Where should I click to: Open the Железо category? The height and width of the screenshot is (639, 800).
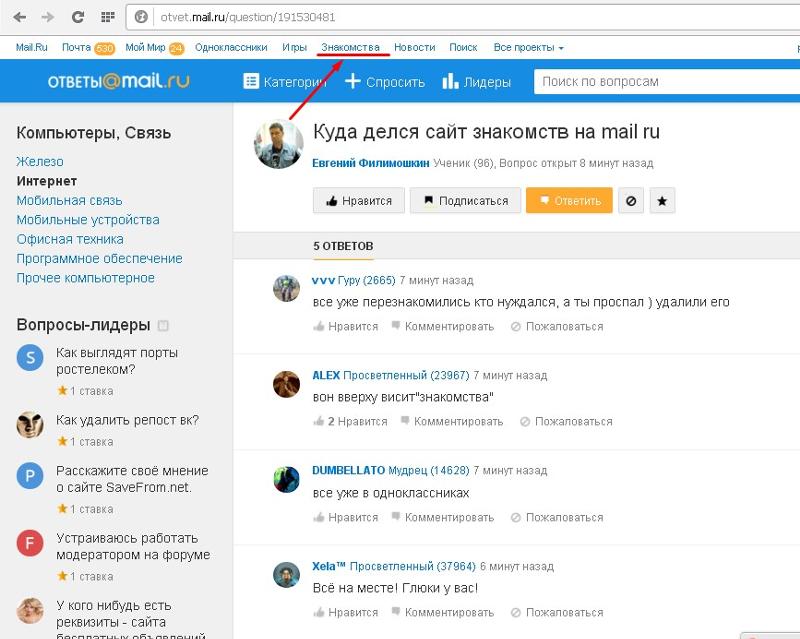tap(40, 162)
